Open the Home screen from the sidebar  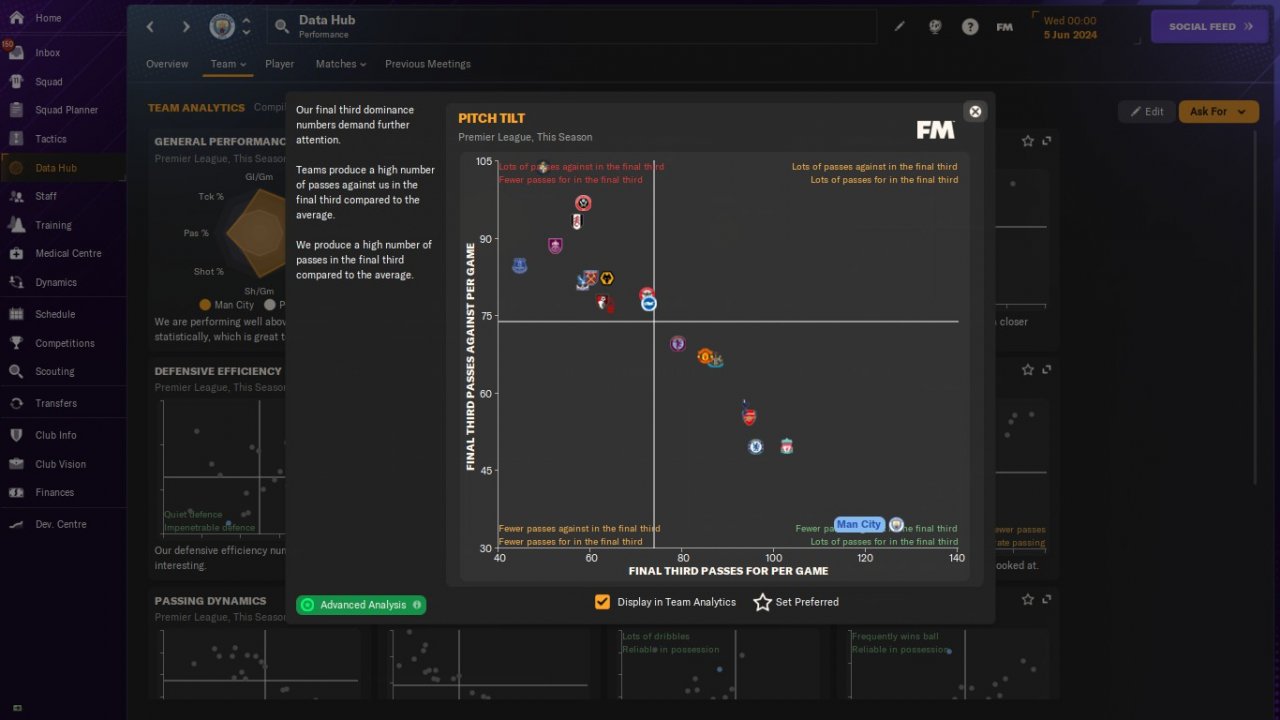coord(48,18)
